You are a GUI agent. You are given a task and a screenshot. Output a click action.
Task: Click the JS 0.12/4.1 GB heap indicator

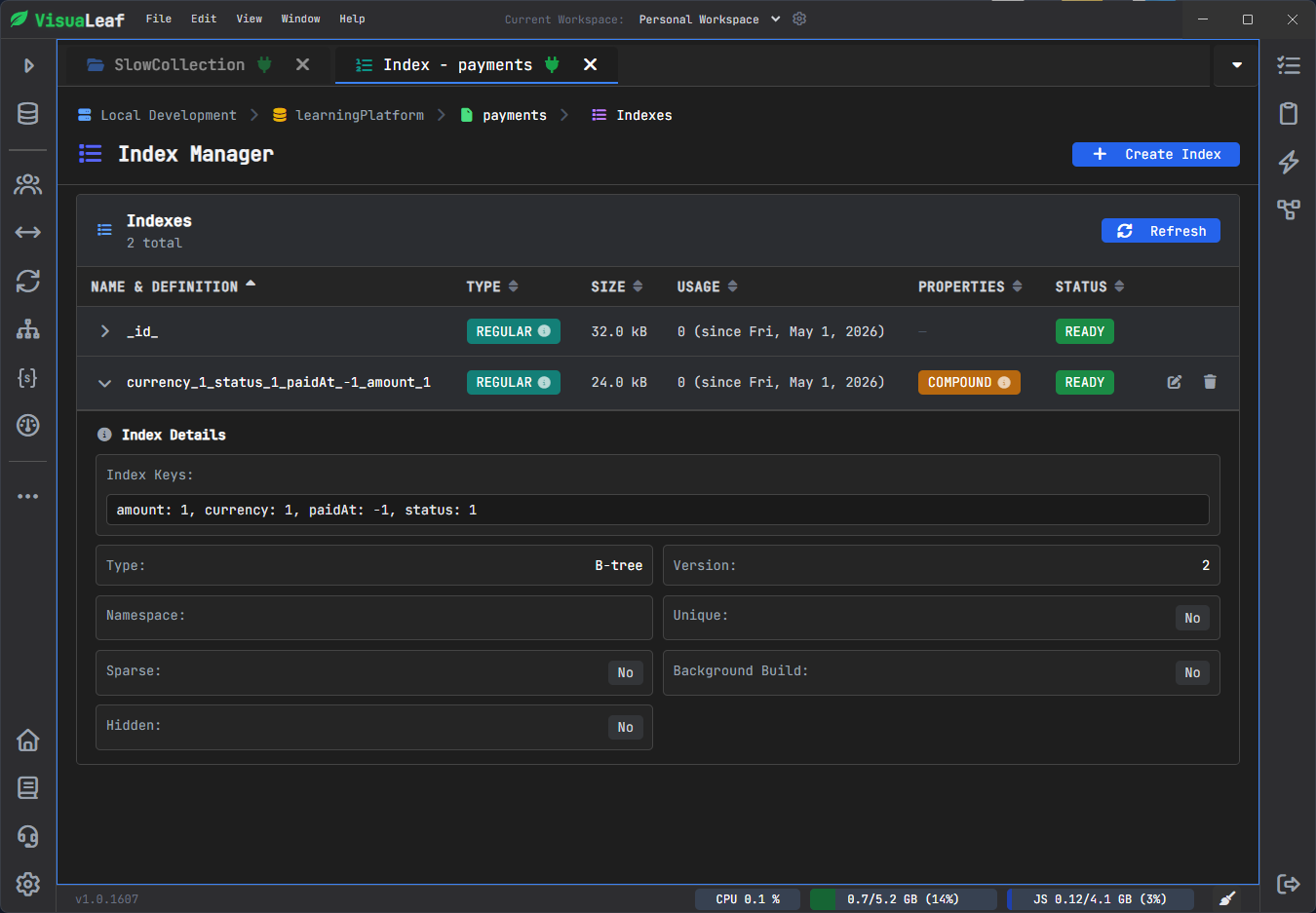[1100, 899]
